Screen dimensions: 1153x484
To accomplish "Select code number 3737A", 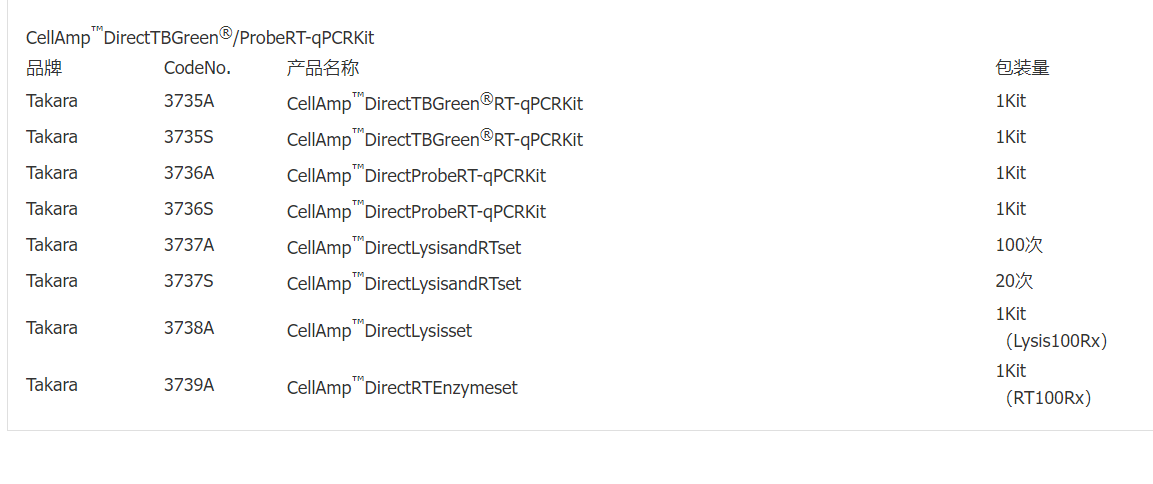I will [189, 244].
